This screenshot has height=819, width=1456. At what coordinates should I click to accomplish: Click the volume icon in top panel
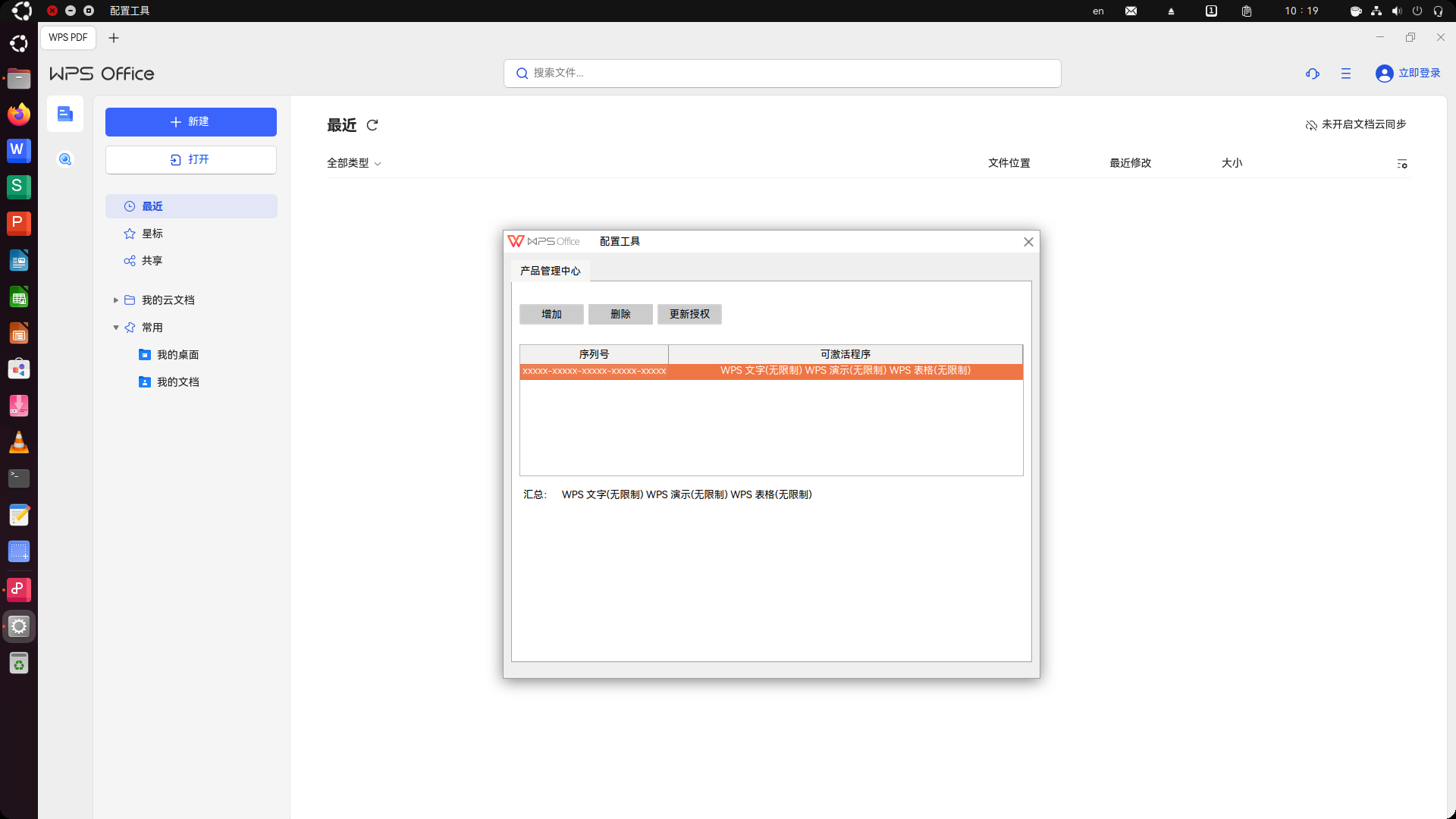click(x=1397, y=11)
